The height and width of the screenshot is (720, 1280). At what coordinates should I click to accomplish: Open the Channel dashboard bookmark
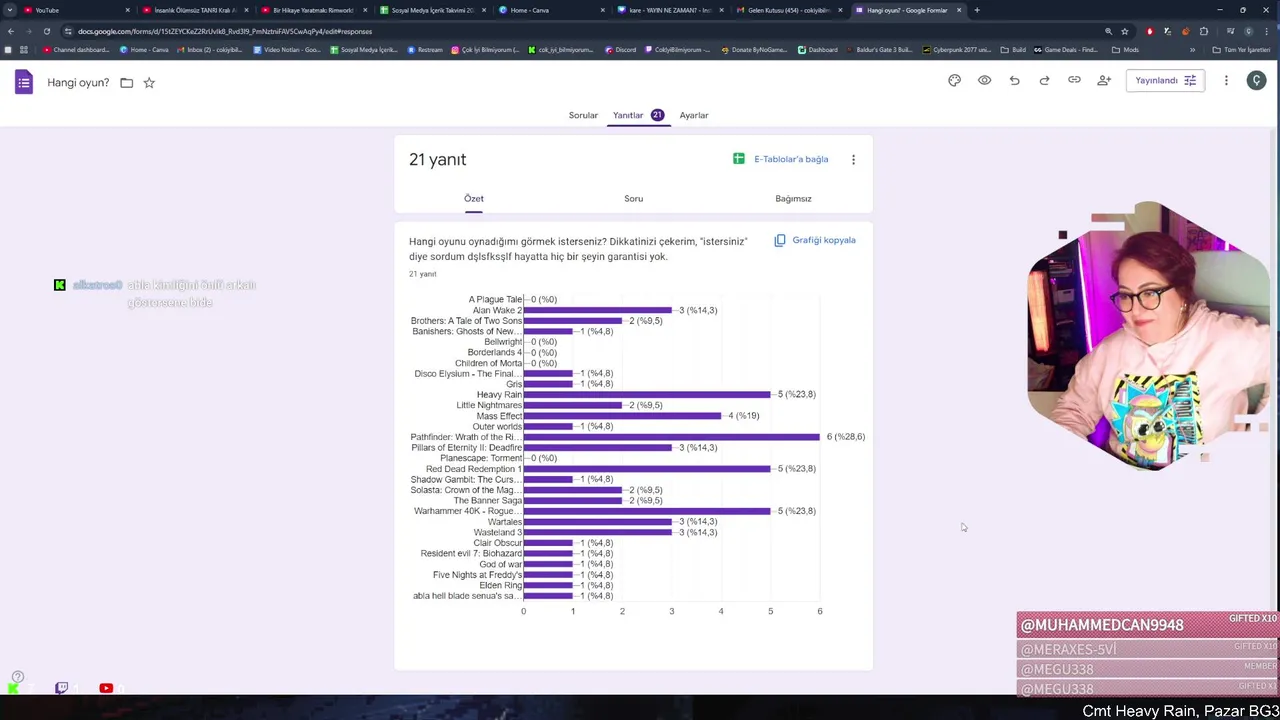(76, 50)
